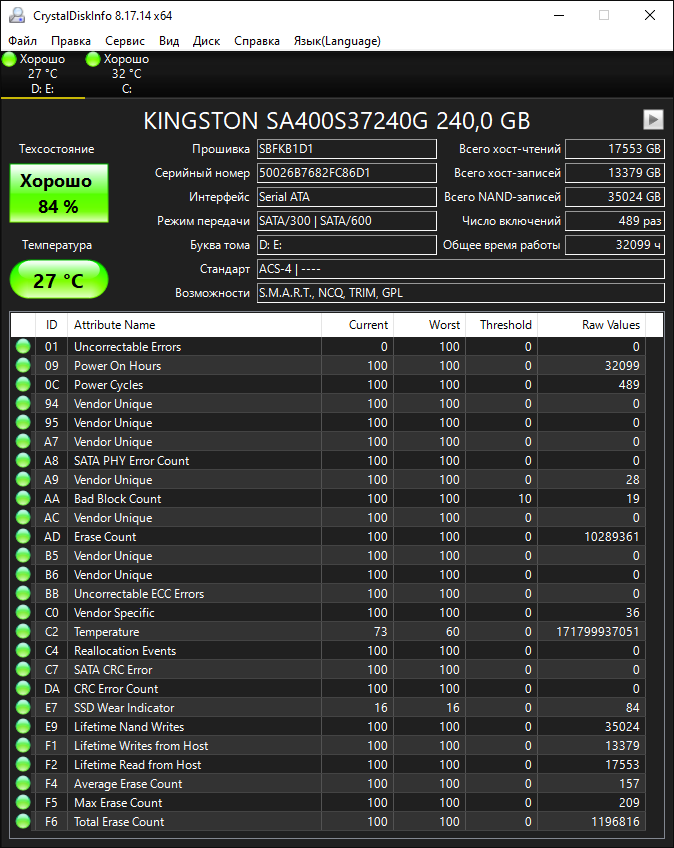Open the Правка menu
Screen dimensions: 674x848
pyautogui.click(x=71, y=41)
